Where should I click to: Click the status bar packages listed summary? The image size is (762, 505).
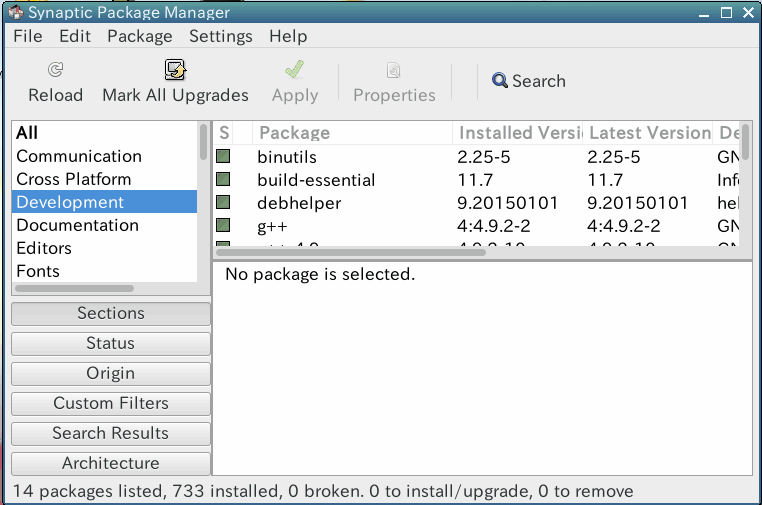tap(323, 491)
